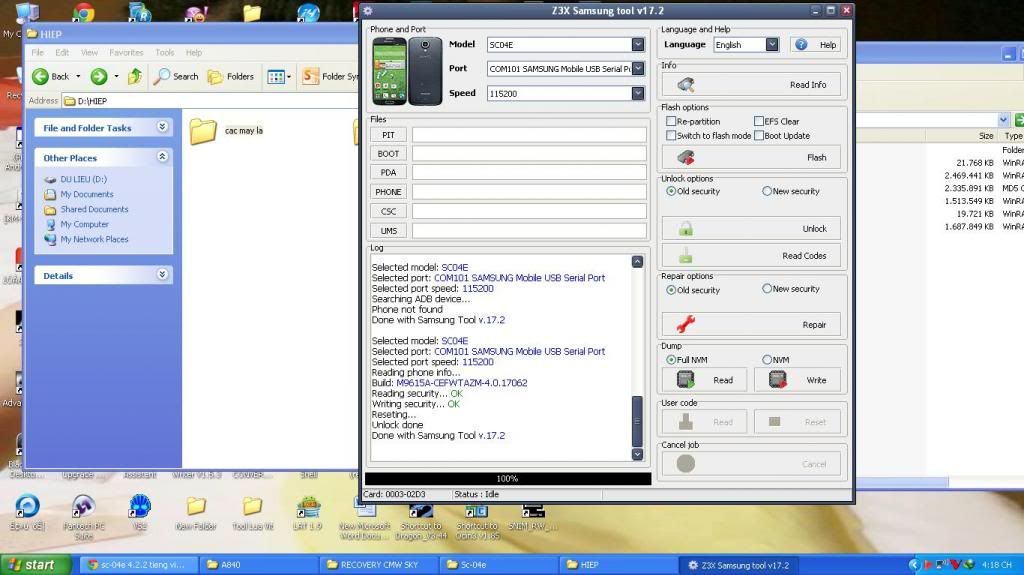This screenshot has height=575, width=1024.
Task: Click the Start button on taskbar
Action: [35, 565]
